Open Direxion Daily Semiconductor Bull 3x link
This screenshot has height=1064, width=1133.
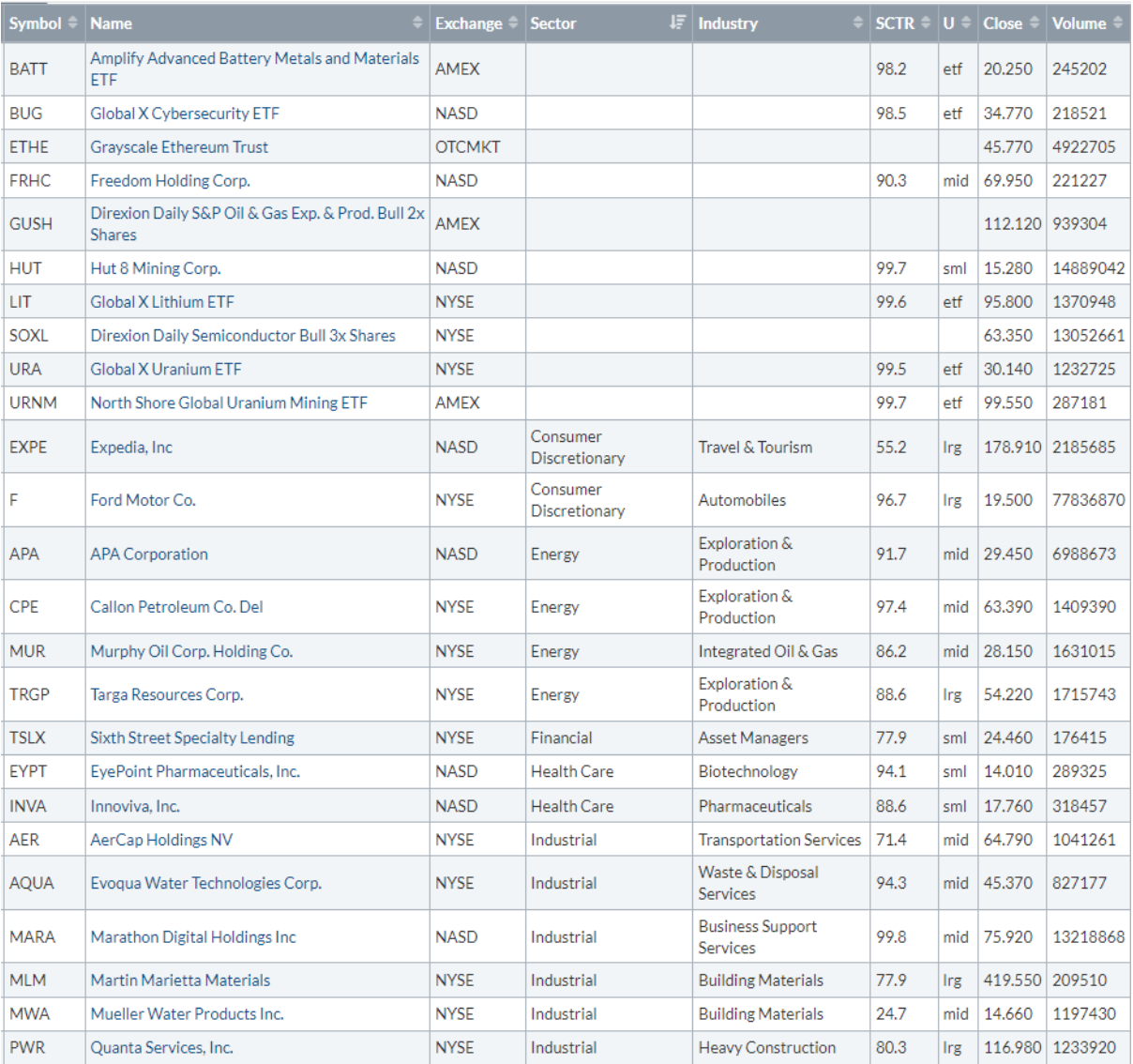tap(243, 336)
